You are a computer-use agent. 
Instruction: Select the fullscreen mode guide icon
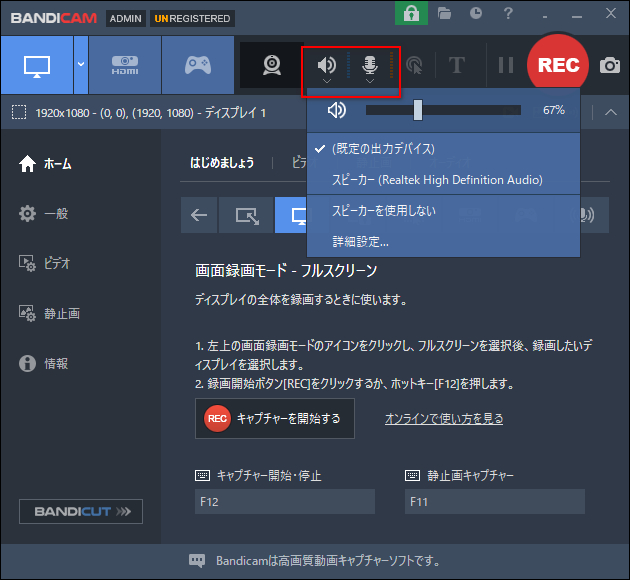(x=291, y=215)
